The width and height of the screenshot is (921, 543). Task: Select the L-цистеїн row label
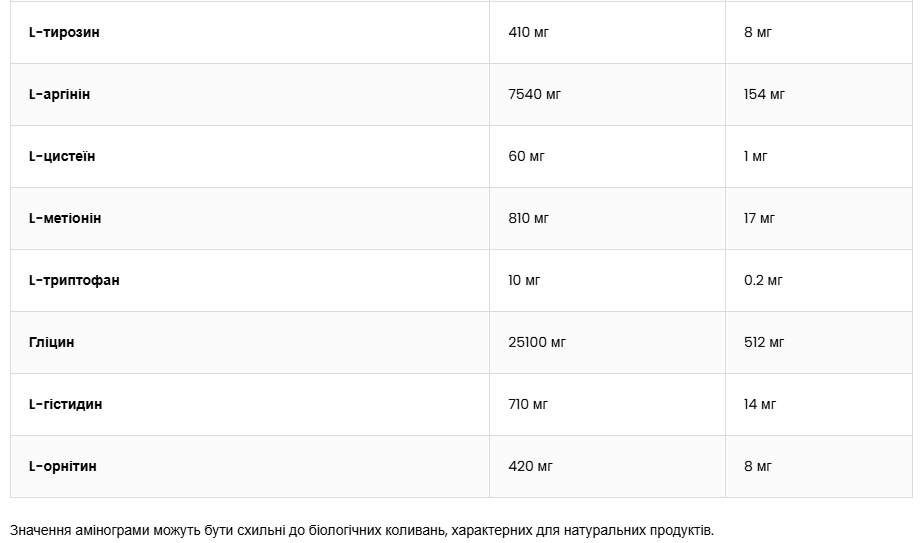(62, 156)
